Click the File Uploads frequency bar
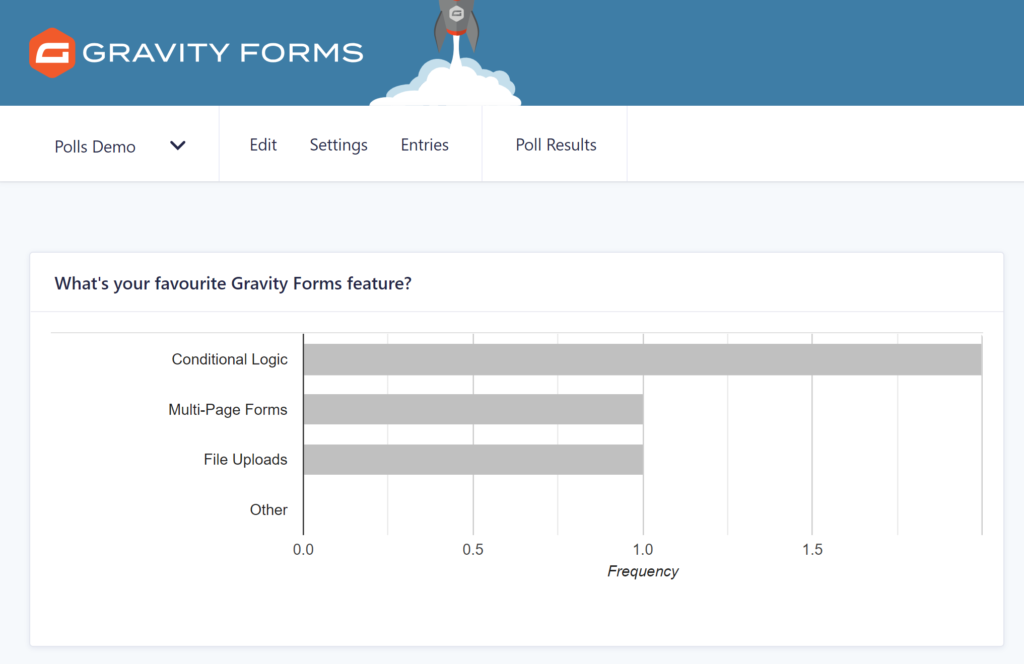The width and height of the screenshot is (1024, 664). point(475,459)
